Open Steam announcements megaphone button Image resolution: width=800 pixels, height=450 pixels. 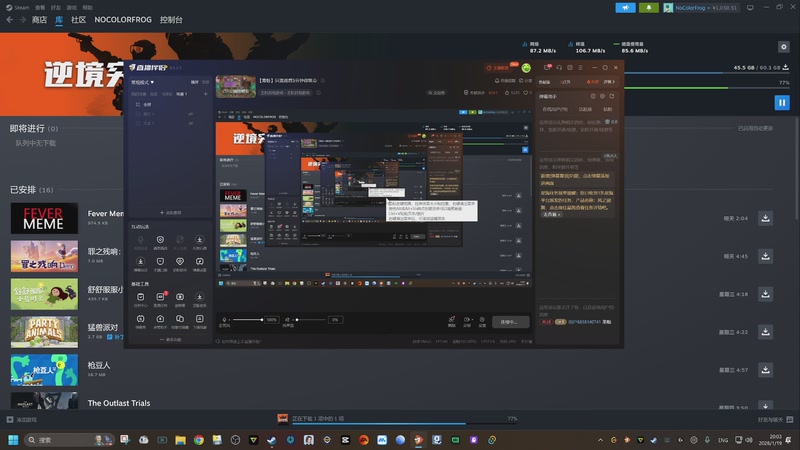coord(625,8)
